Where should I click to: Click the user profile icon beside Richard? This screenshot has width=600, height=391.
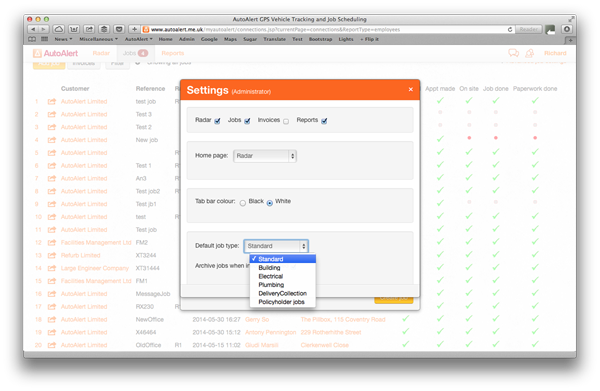click(x=530, y=53)
